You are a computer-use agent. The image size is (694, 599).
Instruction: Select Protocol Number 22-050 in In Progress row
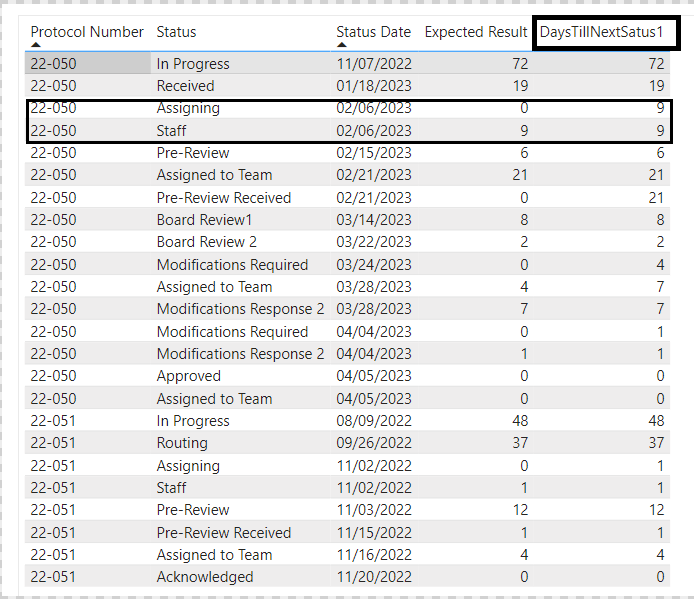[x=53, y=64]
